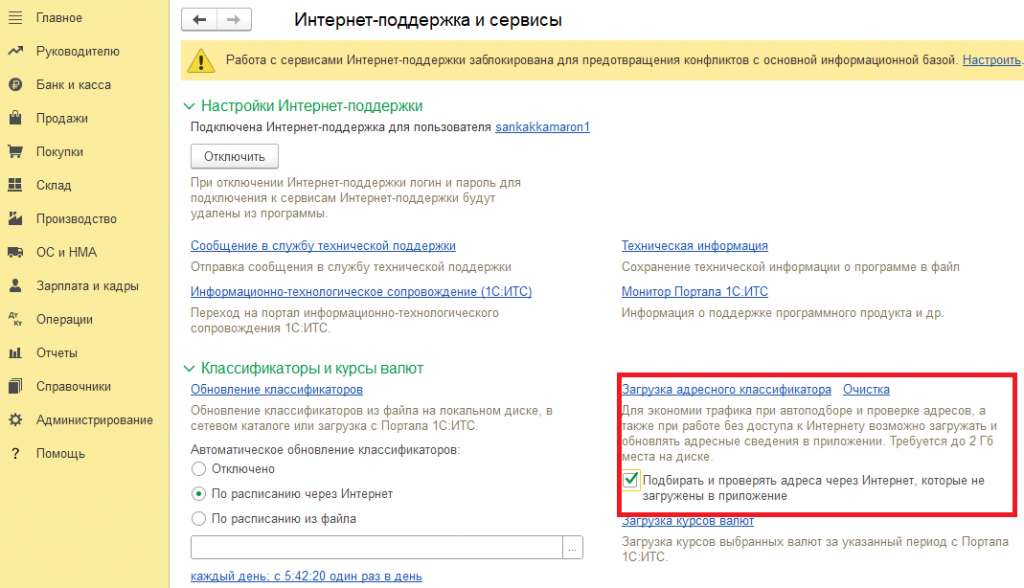Click the Продажи shopping bag icon
The image size is (1024, 588).
tap(15, 118)
